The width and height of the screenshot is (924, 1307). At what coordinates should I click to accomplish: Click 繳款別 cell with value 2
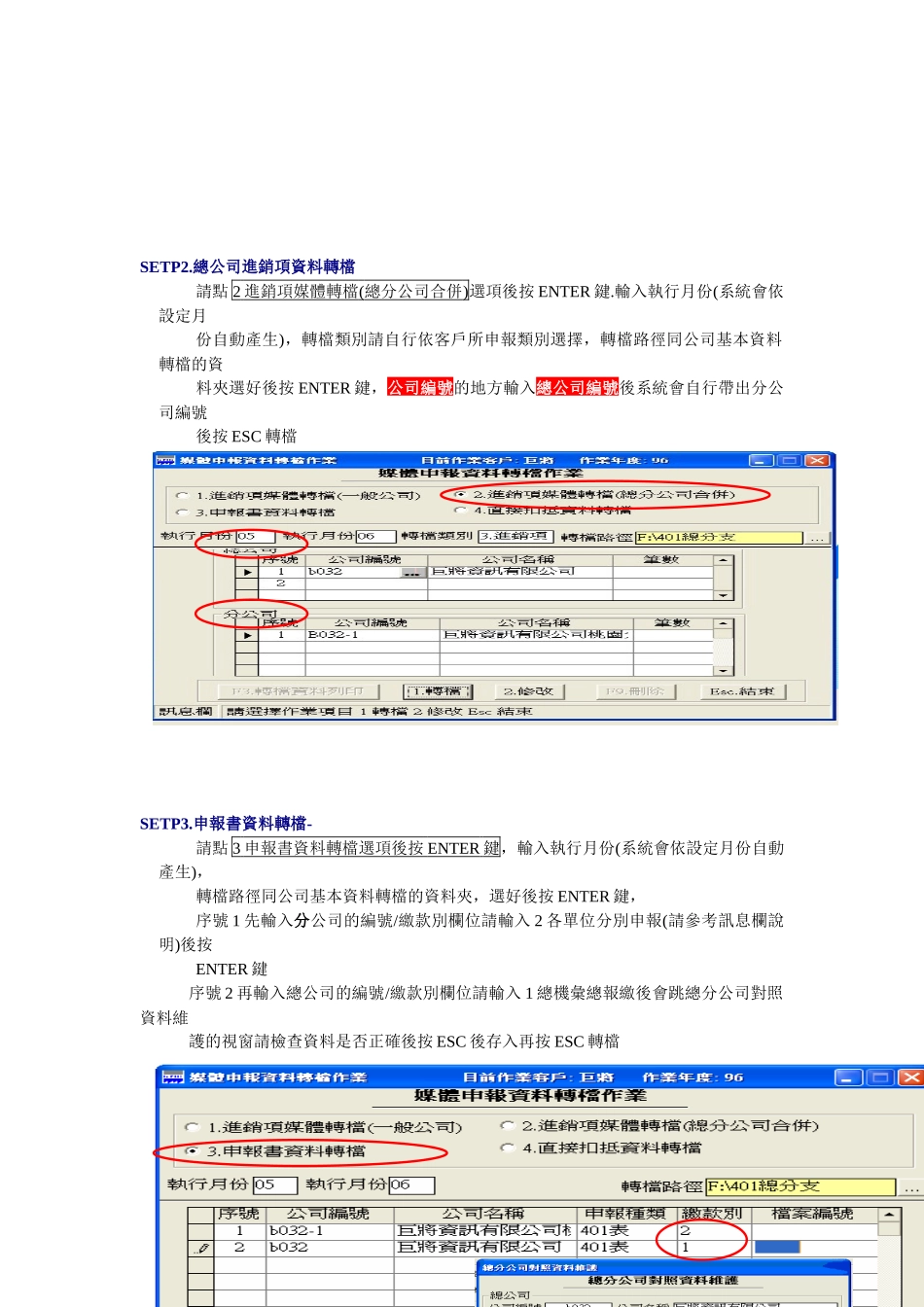(x=713, y=1230)
